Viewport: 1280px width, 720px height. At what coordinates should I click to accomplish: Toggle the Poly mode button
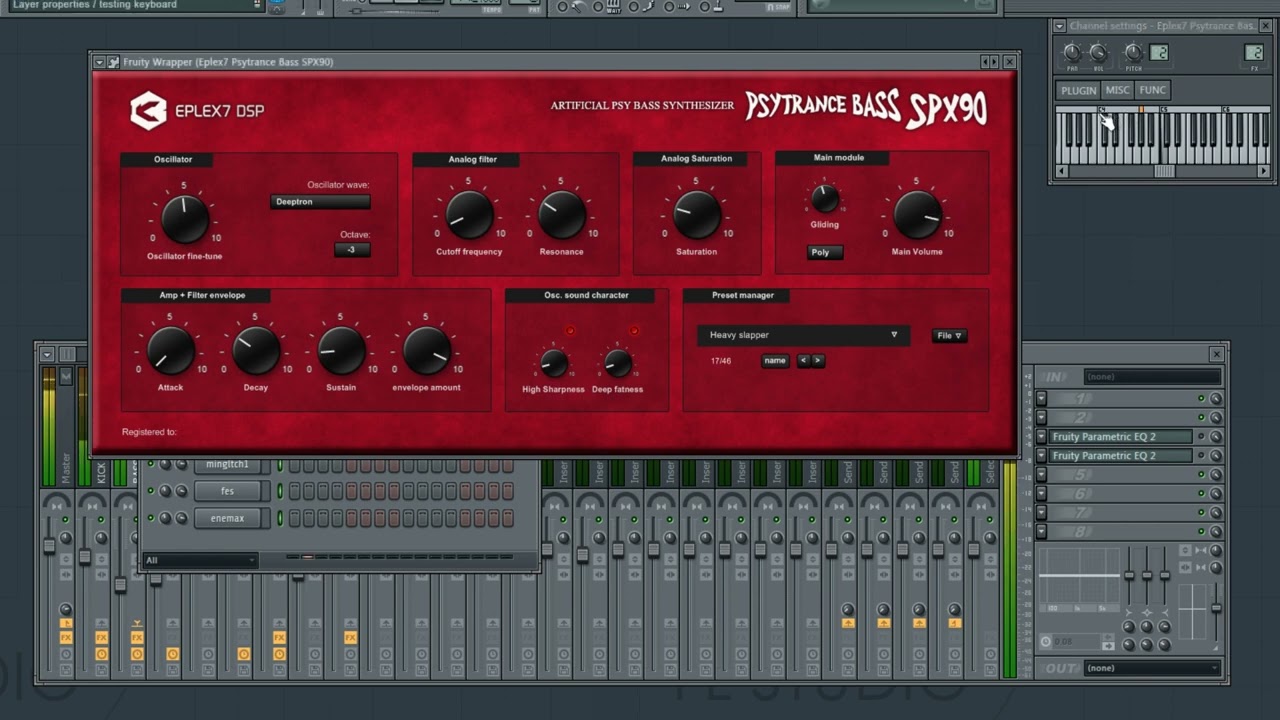pos(824,252)
